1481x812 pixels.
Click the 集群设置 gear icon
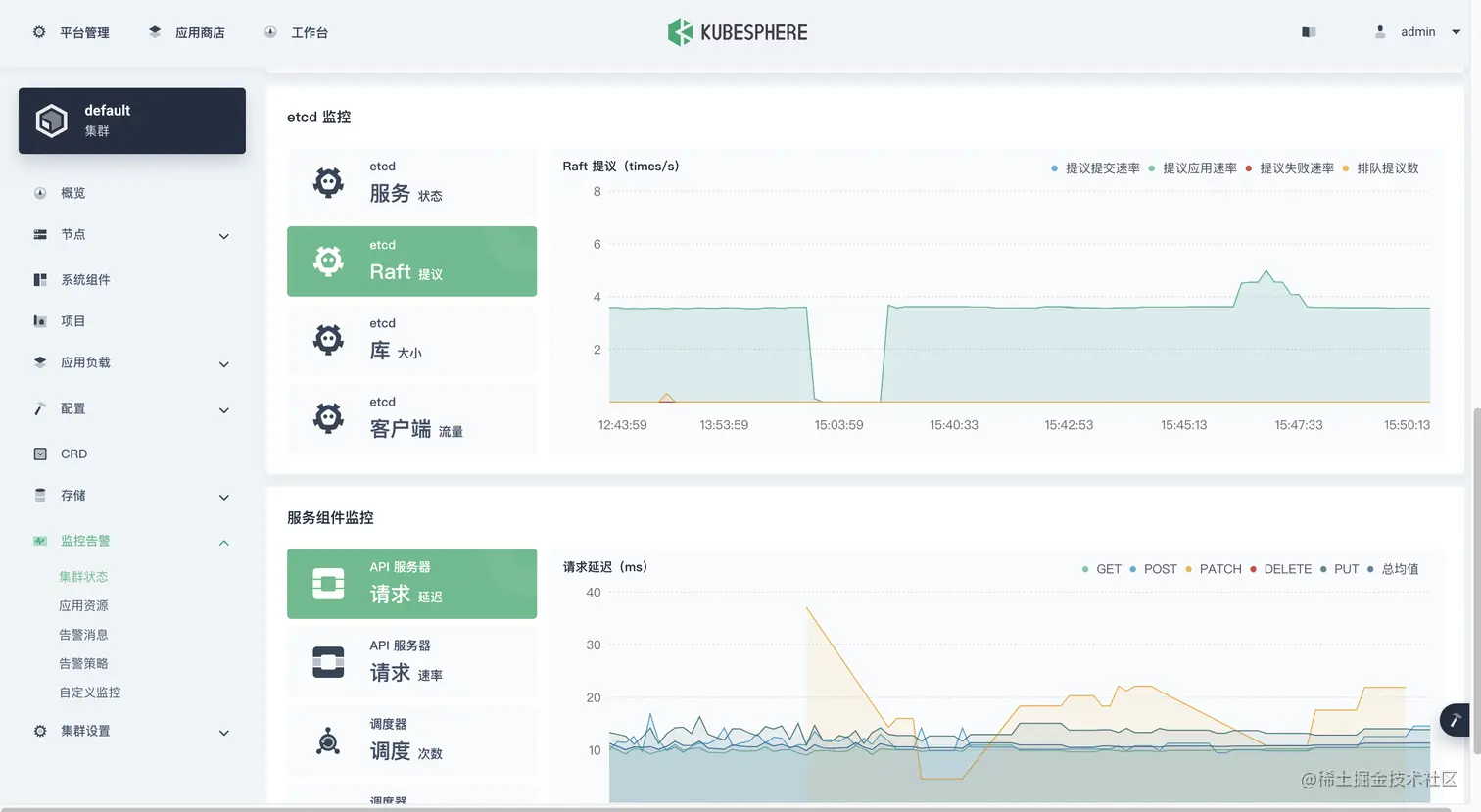click(40, 731)
